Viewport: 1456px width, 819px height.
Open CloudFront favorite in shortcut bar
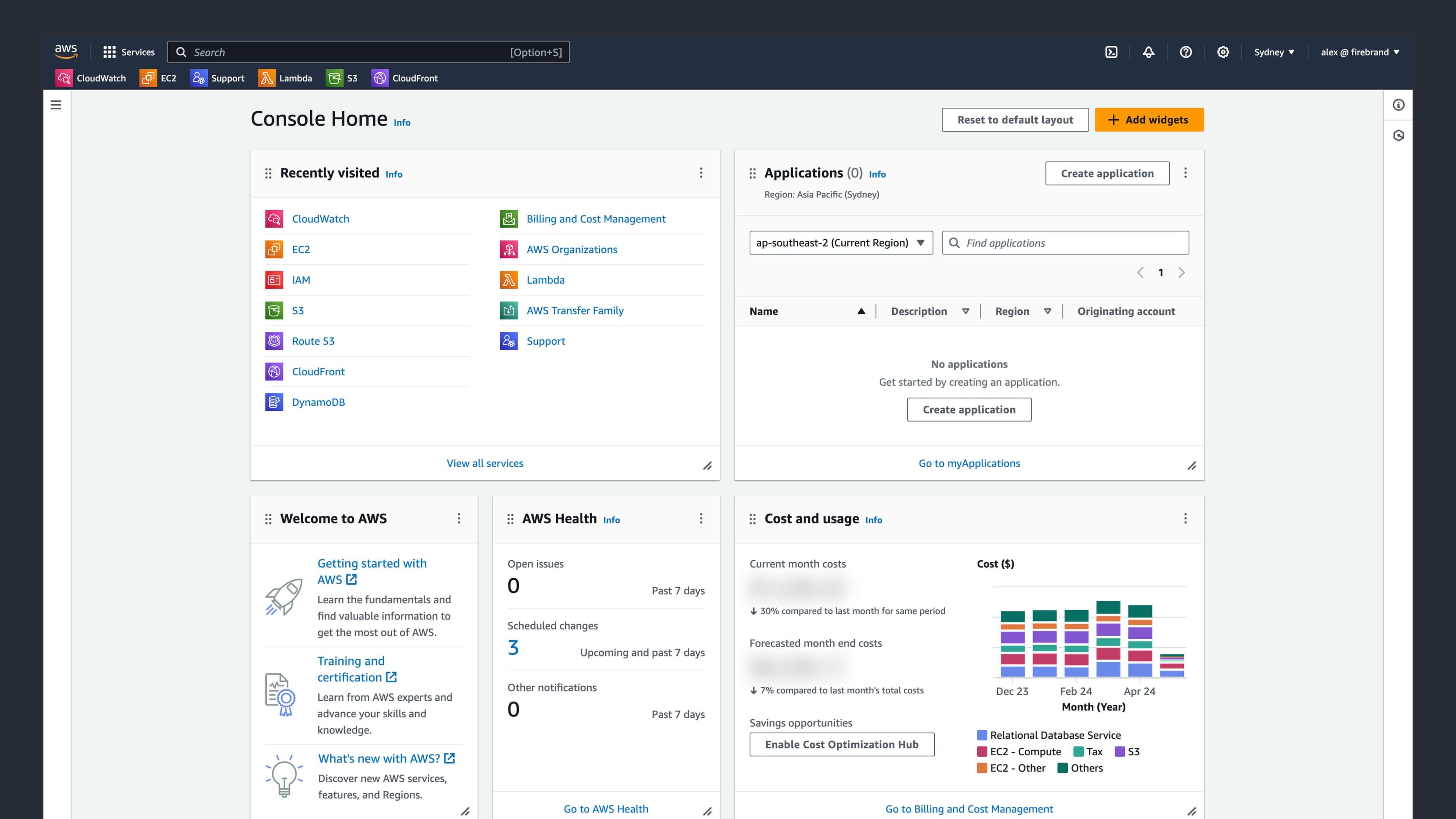pyautogui.click(x=404, y=78)
